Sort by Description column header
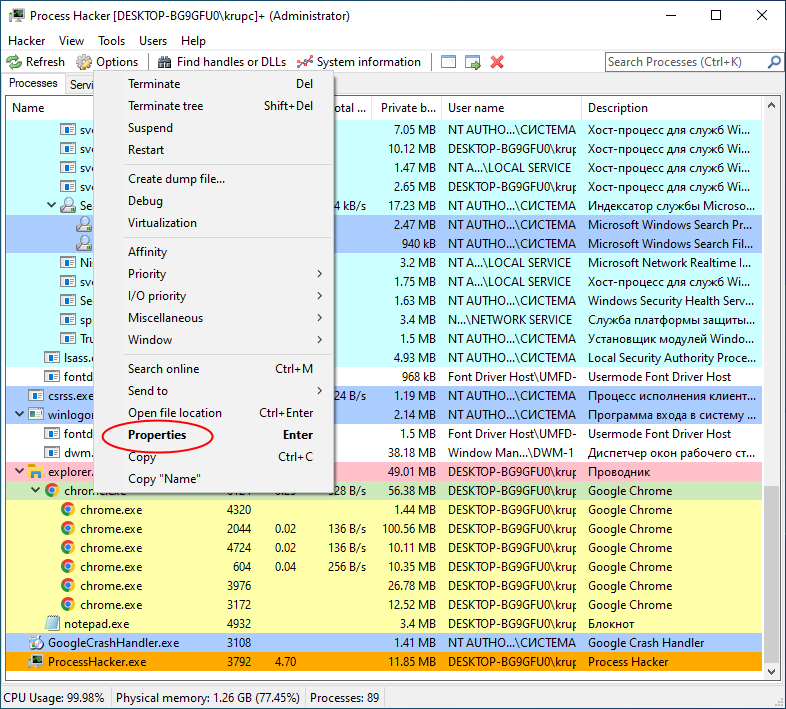 672,108
